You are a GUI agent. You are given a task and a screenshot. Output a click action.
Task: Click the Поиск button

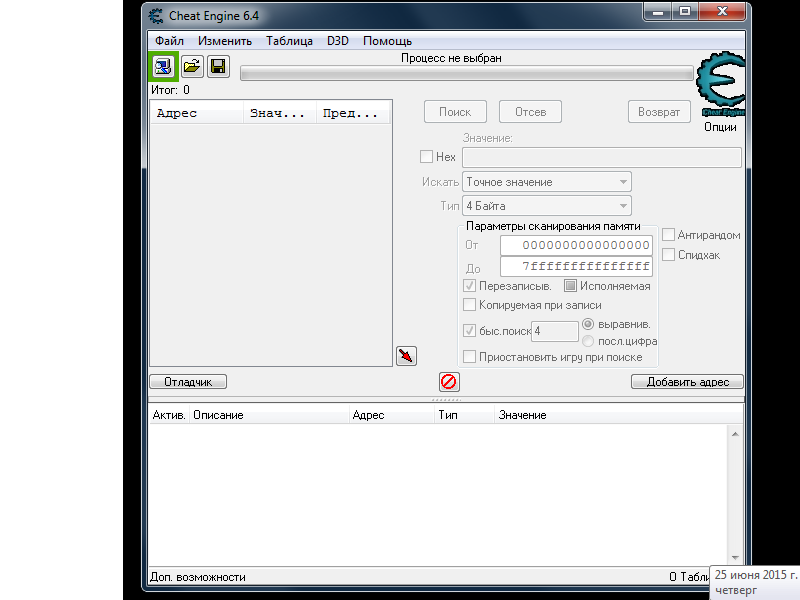pyautogui.click(x=455, y=112)
